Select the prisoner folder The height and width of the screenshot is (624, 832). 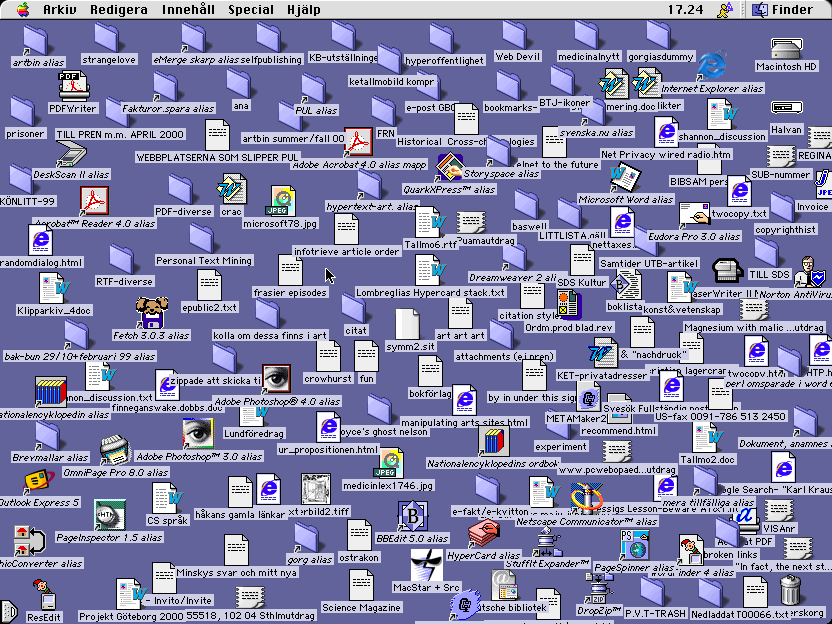pos(22,111)
